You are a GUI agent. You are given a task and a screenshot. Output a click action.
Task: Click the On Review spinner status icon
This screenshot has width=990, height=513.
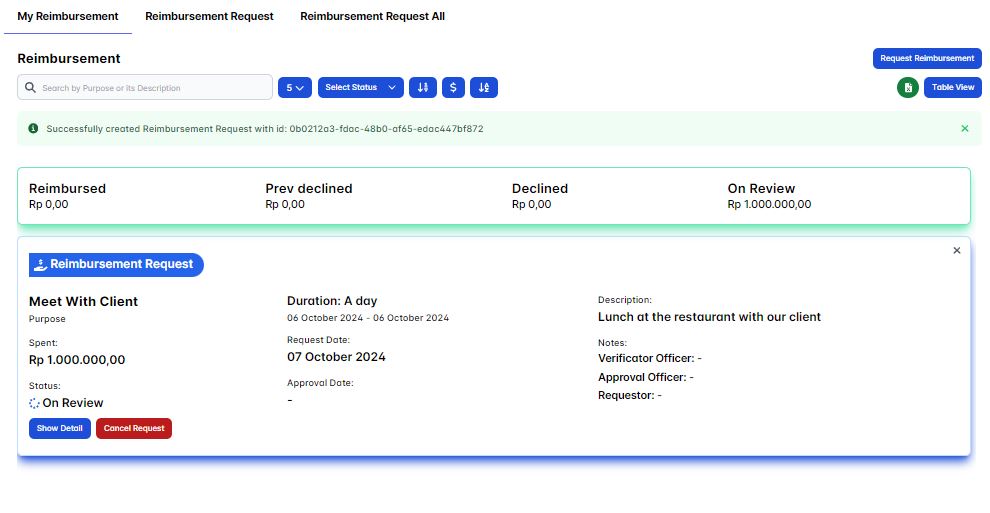[35, 403]
